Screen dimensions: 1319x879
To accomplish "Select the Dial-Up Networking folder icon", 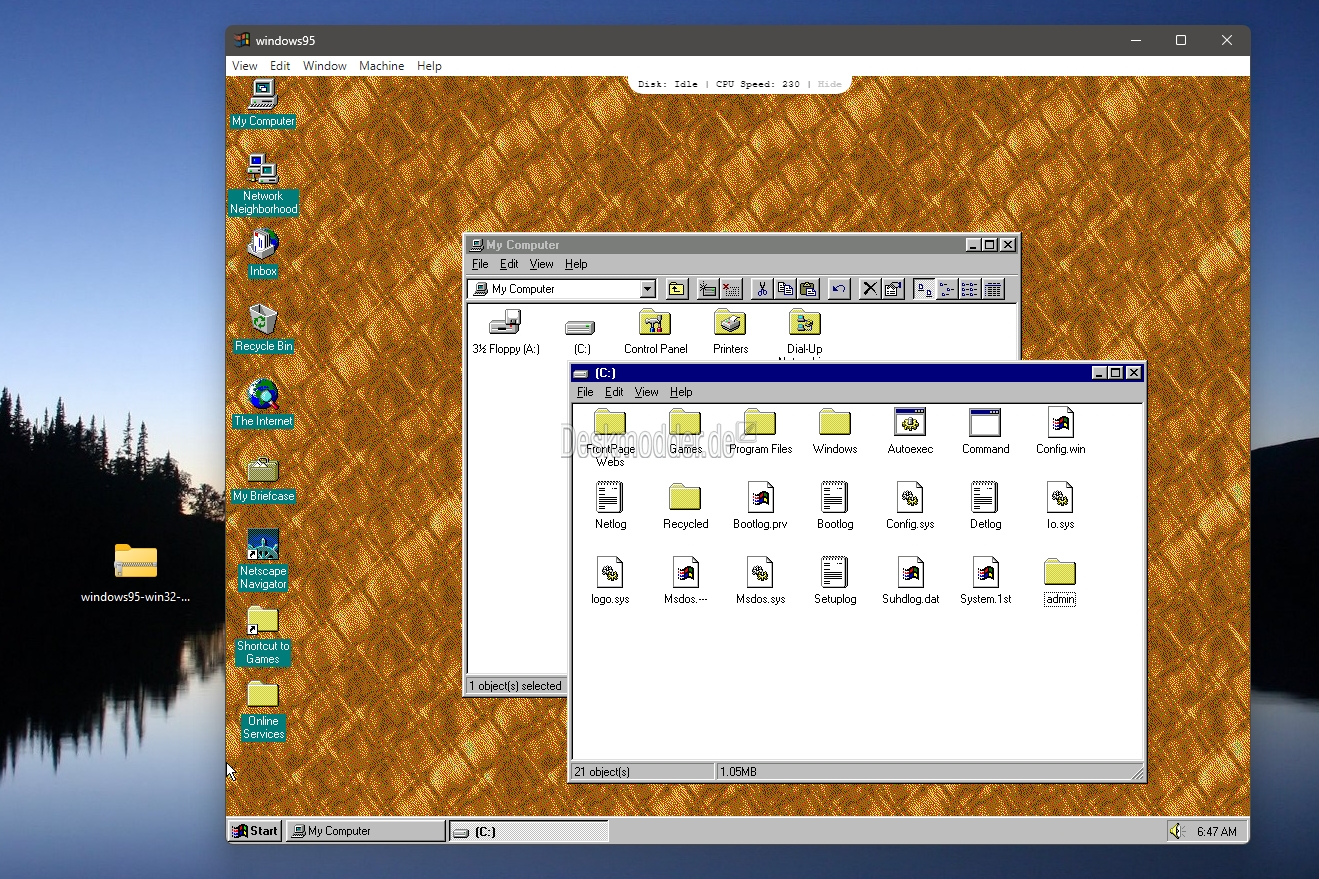I will 804,334.
